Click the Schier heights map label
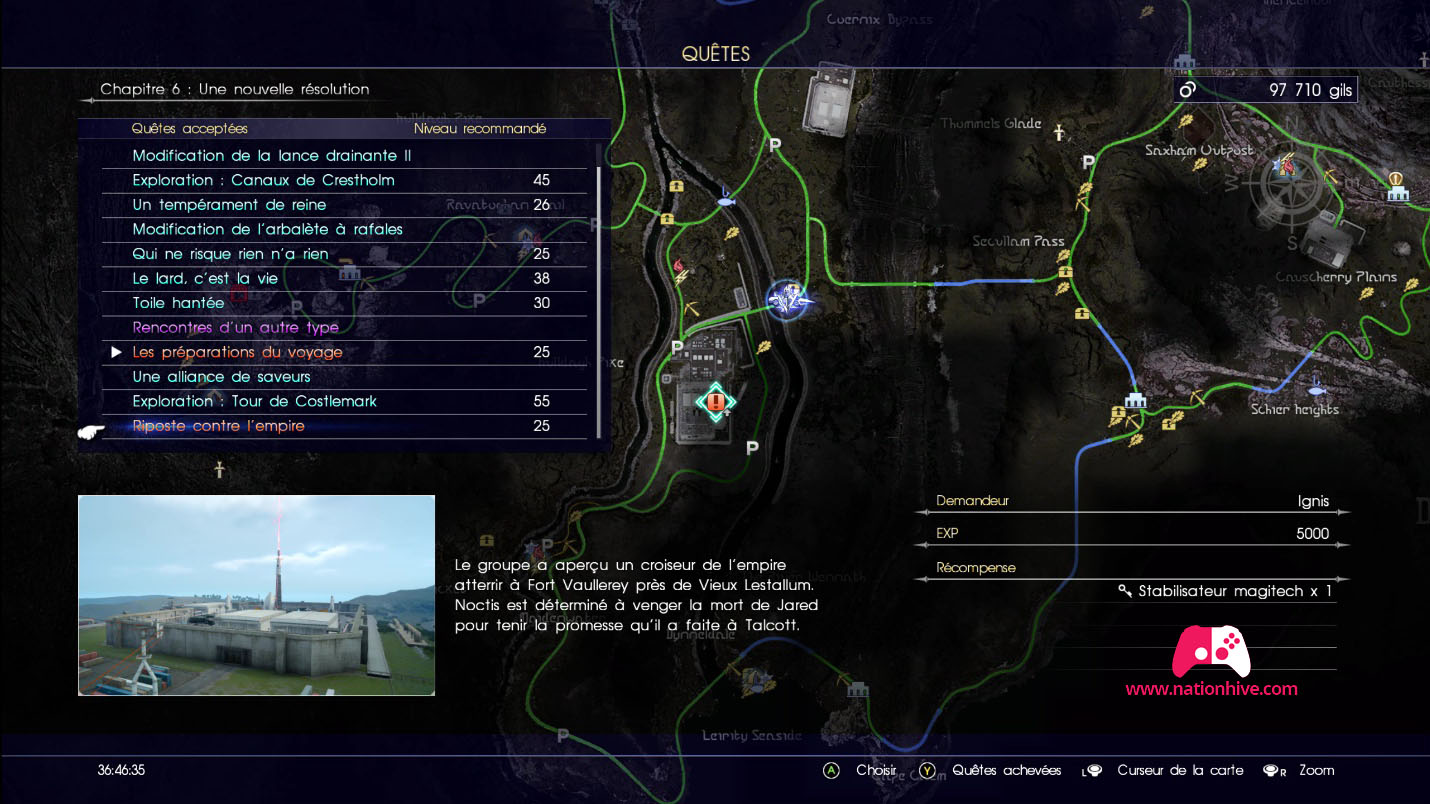The height and width of the screenshot is (804, 1430). coord(1295,410)
